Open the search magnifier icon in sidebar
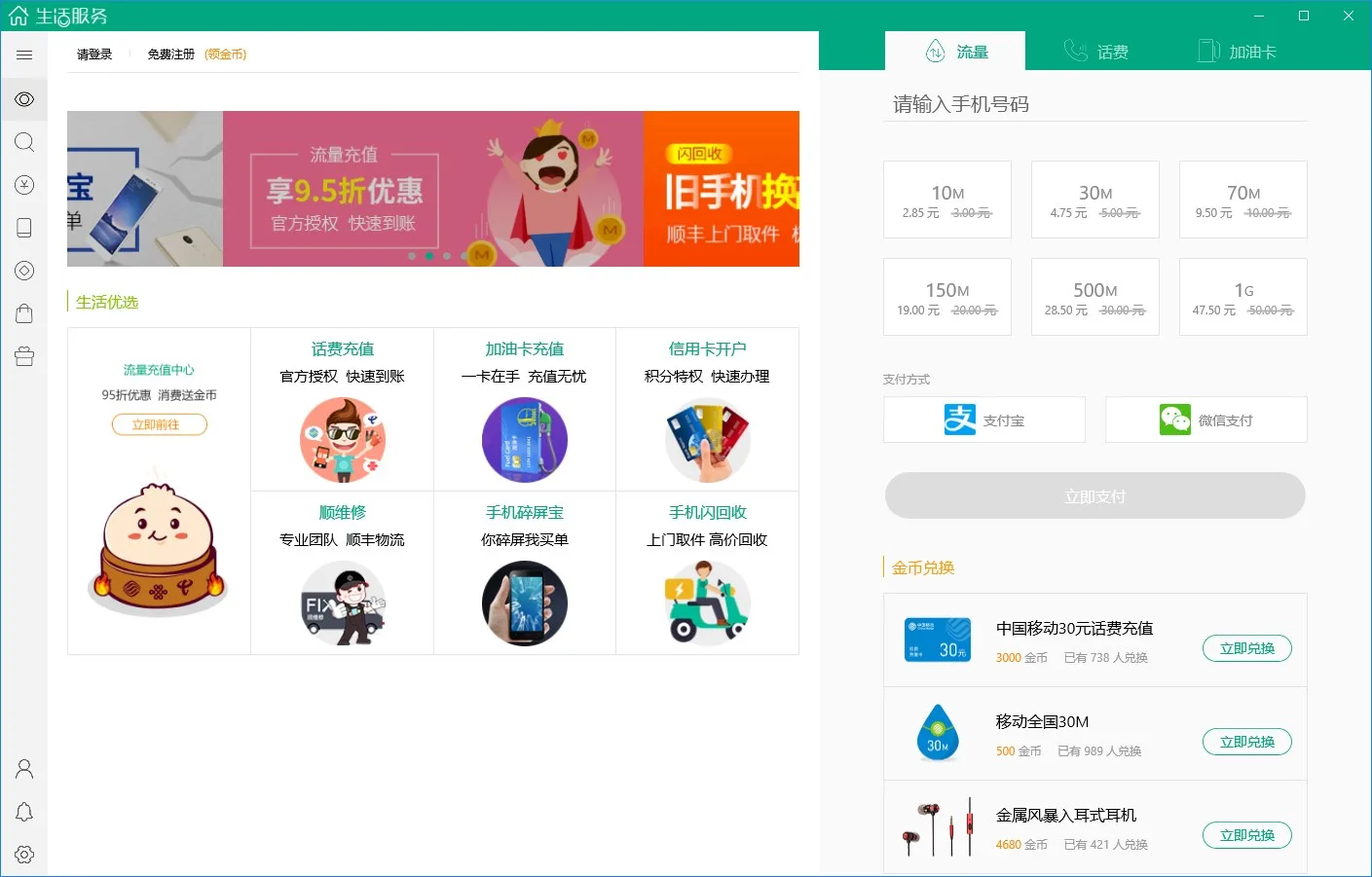1372x877 pixels. coord(24,142)
